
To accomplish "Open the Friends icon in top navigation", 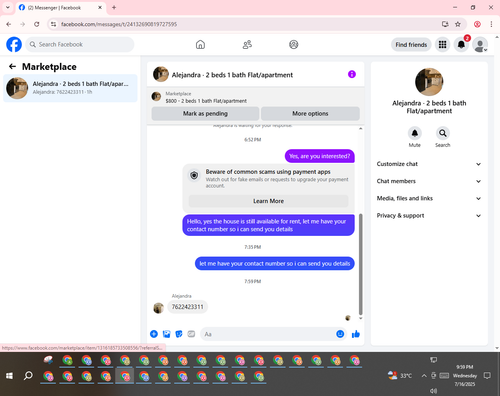I will (x=247, y=44).
